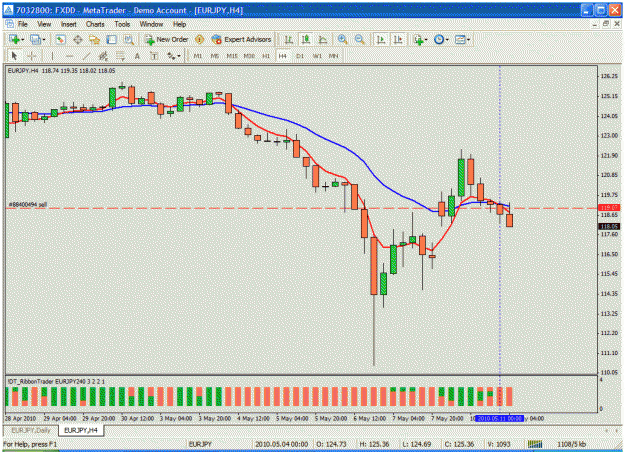Open the Window menu
The image size is (625, 452).
(151, 24)
